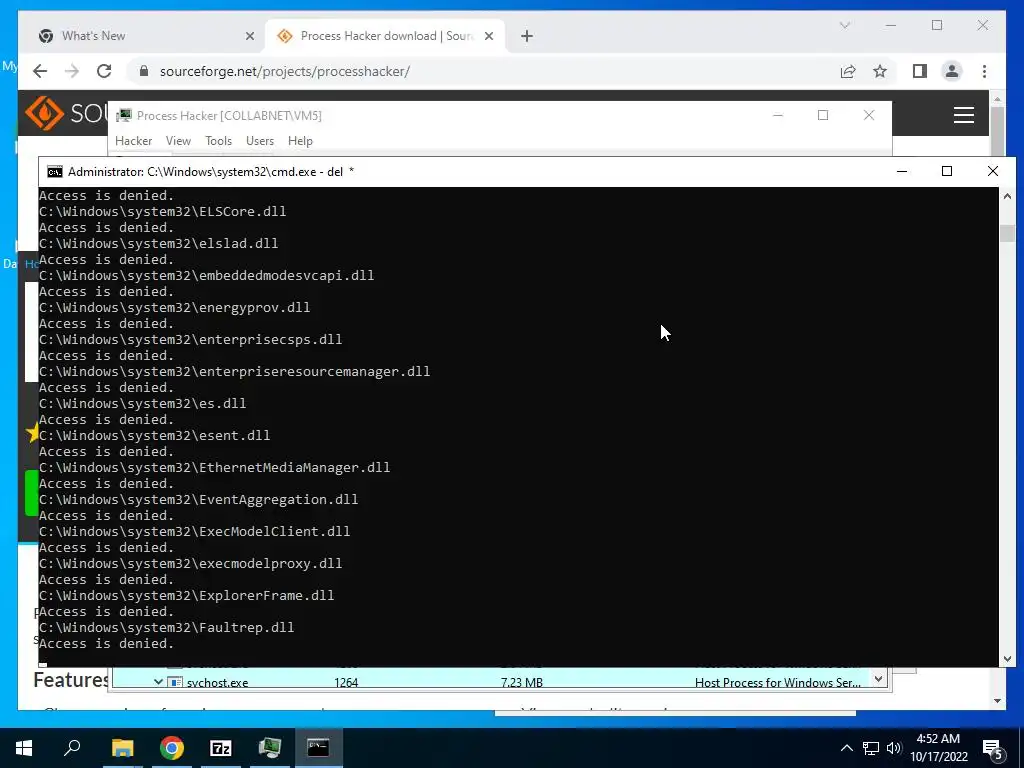Collapse the svchost.exe tree row
The width and height of the screenshot is (1024, 768).
(158, 682)
